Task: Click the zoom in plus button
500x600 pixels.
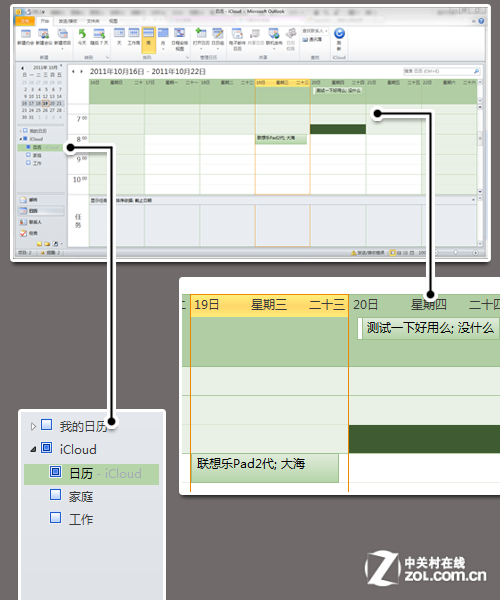Action: pos(476,253)
